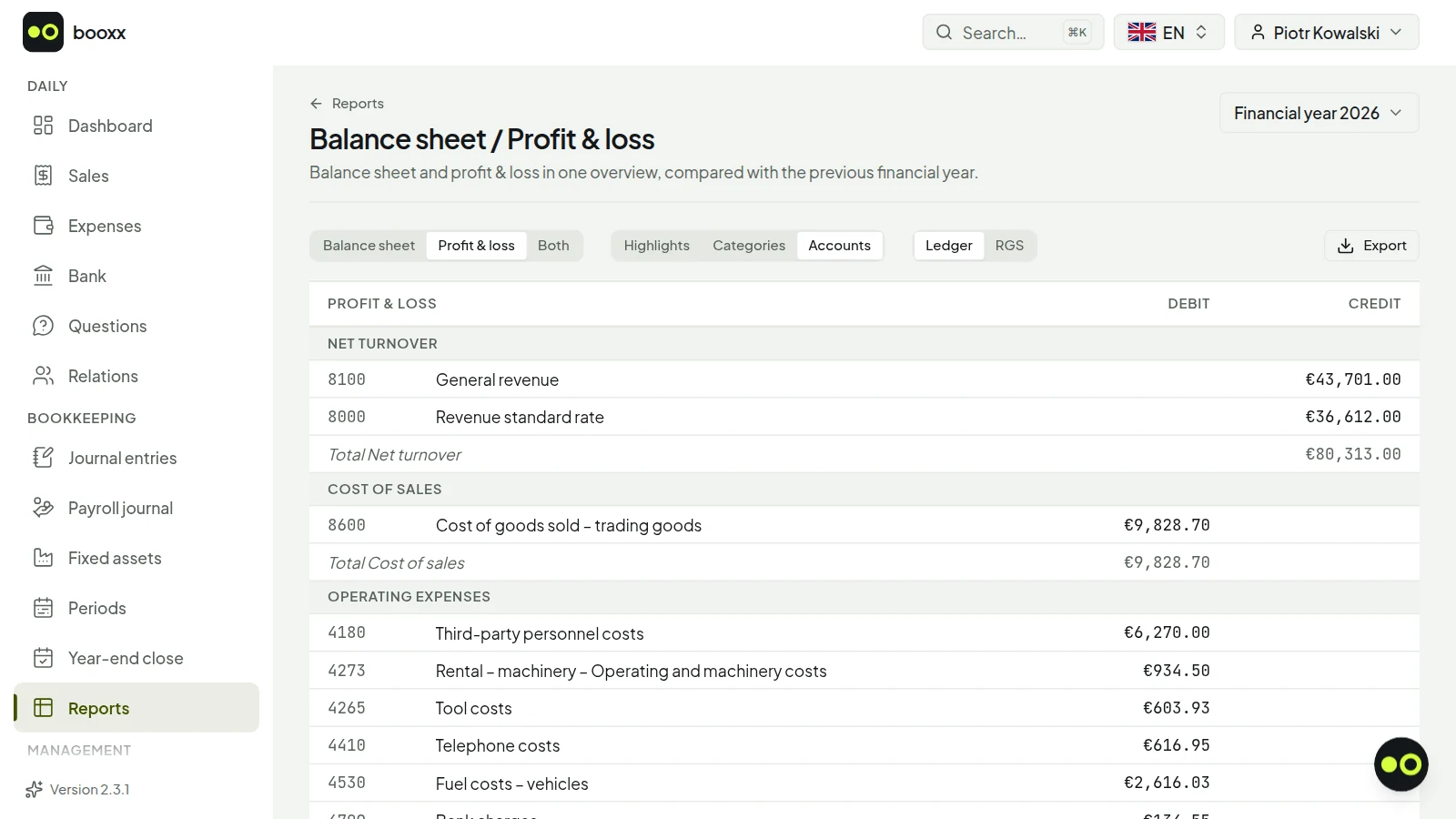
Task: Click the Version sparkle icon
Action: [x=35, y=790]
